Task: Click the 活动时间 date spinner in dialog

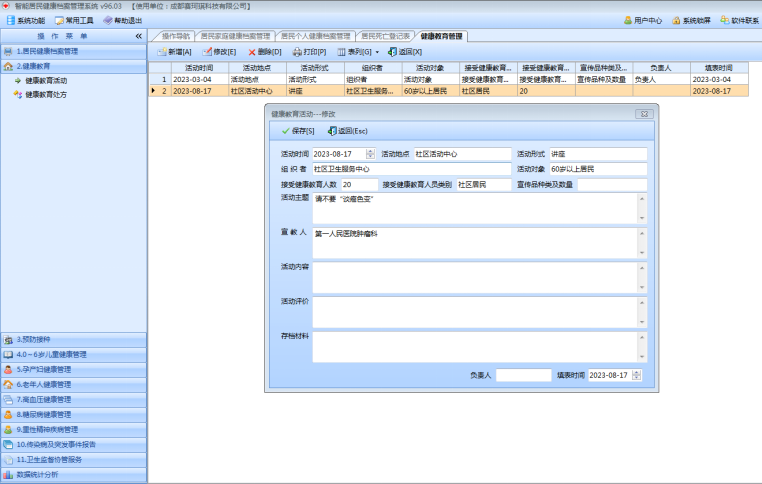Action: (x=370, y=154)
